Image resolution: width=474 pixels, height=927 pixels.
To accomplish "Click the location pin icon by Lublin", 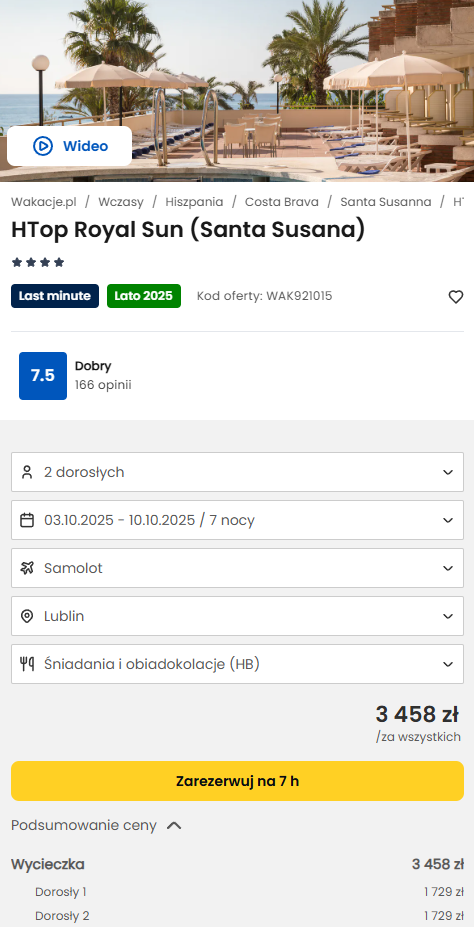I will 27,616.
